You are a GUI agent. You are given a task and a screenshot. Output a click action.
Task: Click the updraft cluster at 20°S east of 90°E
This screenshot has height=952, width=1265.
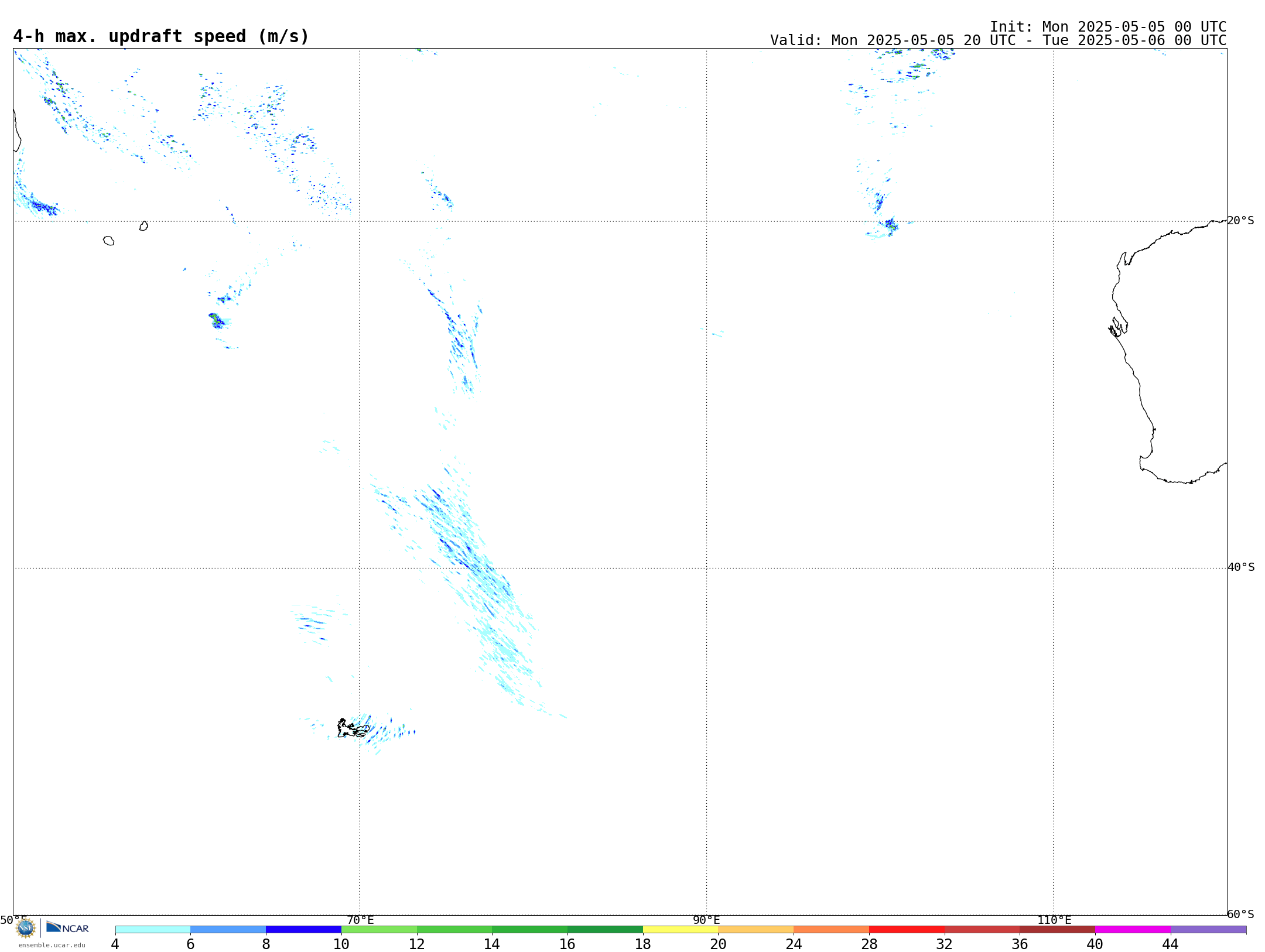pos(890,225)
